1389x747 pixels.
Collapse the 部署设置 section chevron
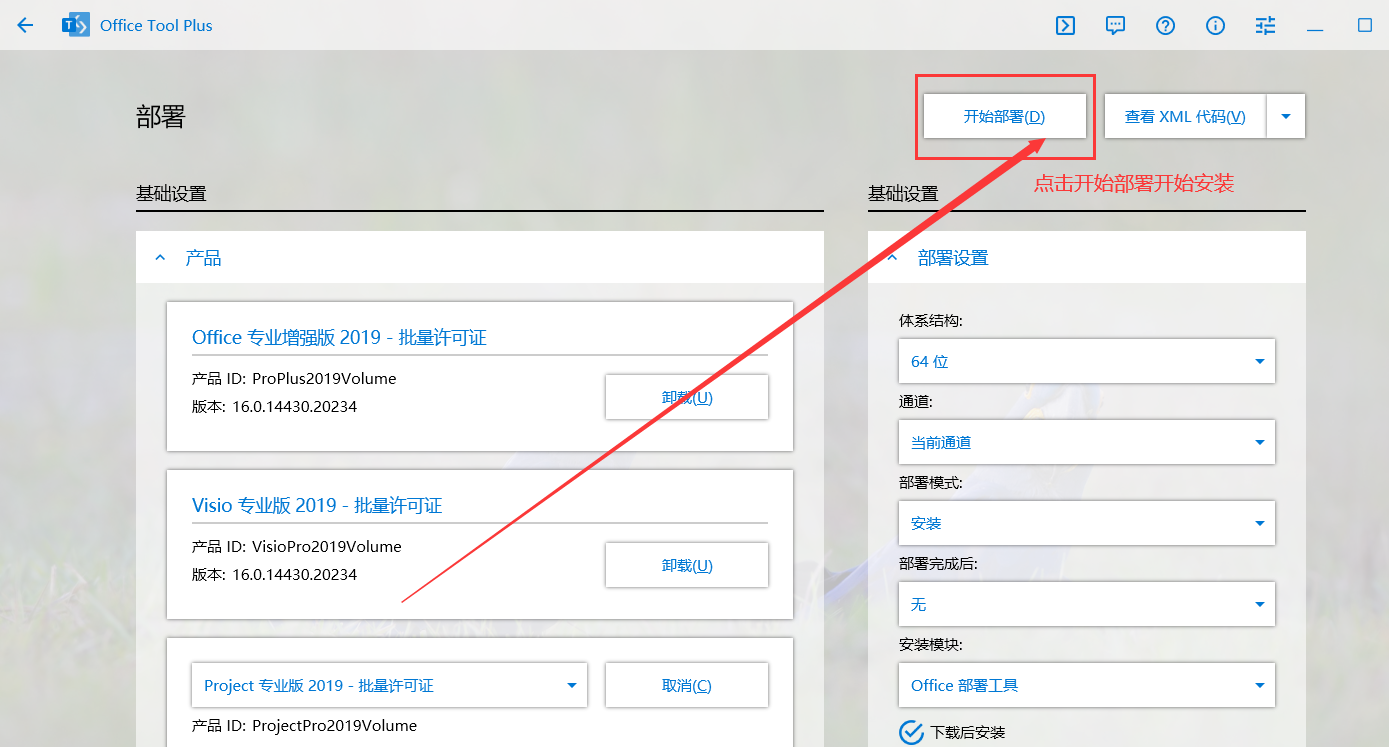pos(892,258)
